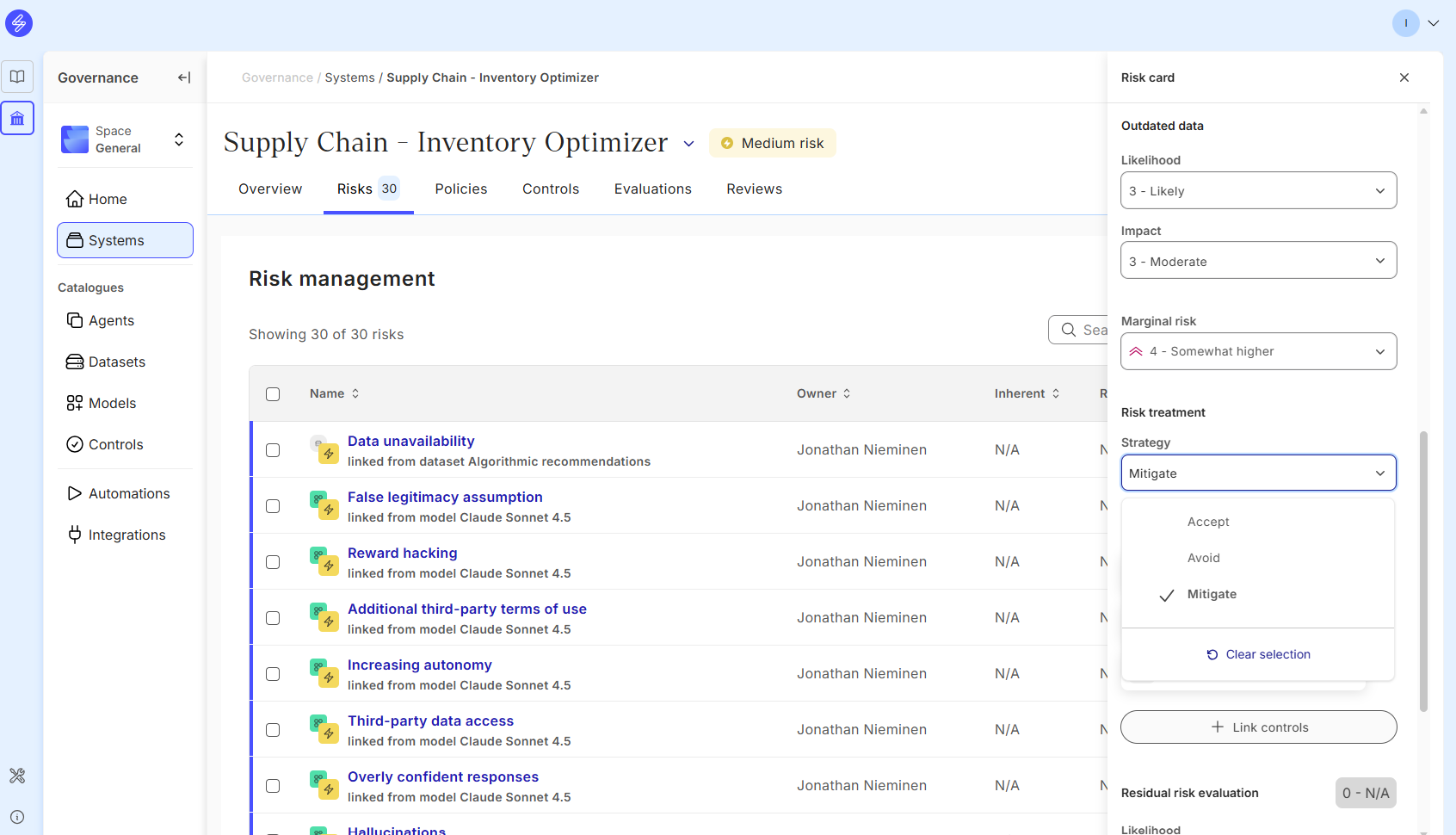Open the Space General switcher
Screen dimensions: 1456x835
(125, 139)
